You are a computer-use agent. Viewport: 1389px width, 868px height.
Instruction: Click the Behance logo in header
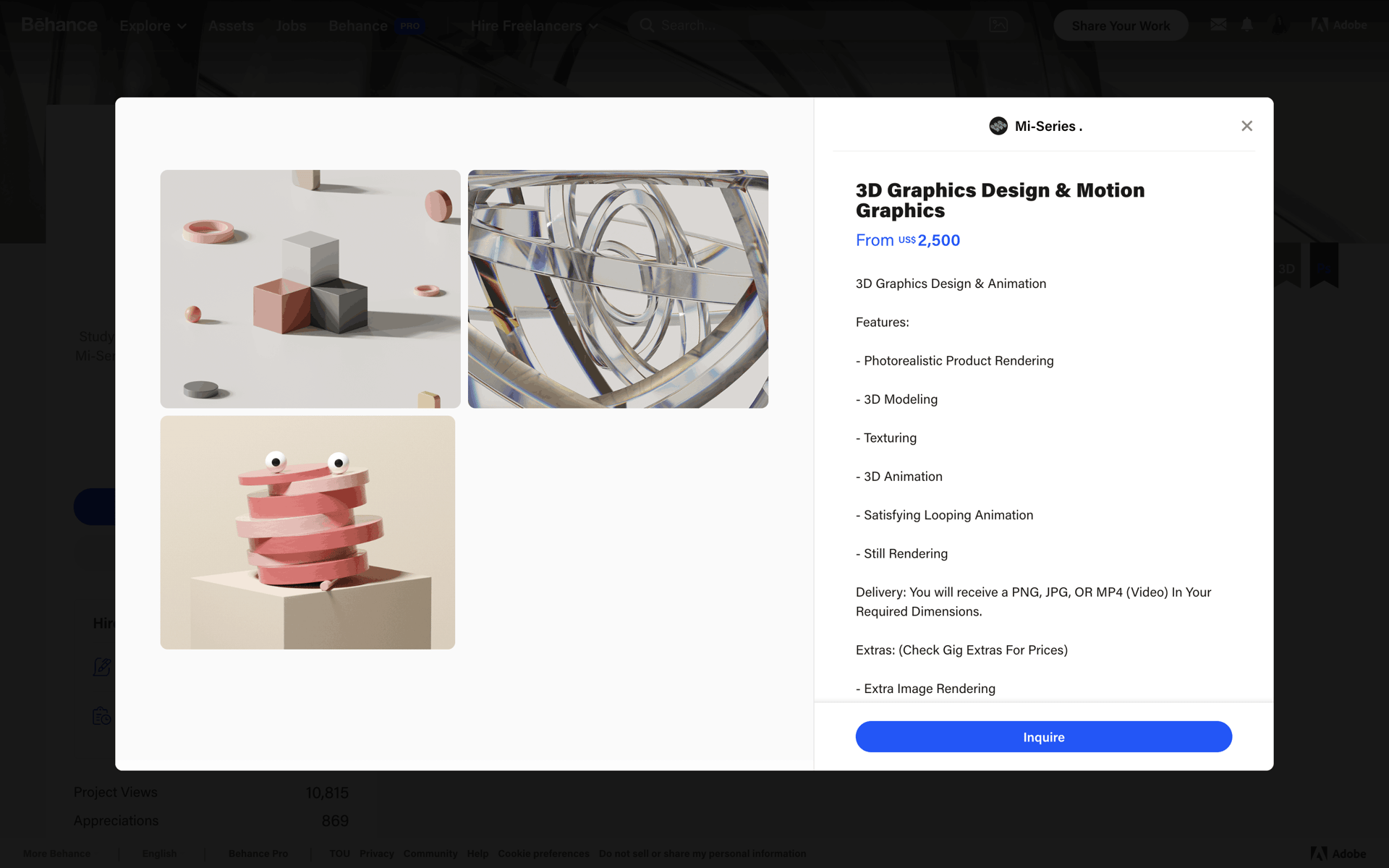59,25
